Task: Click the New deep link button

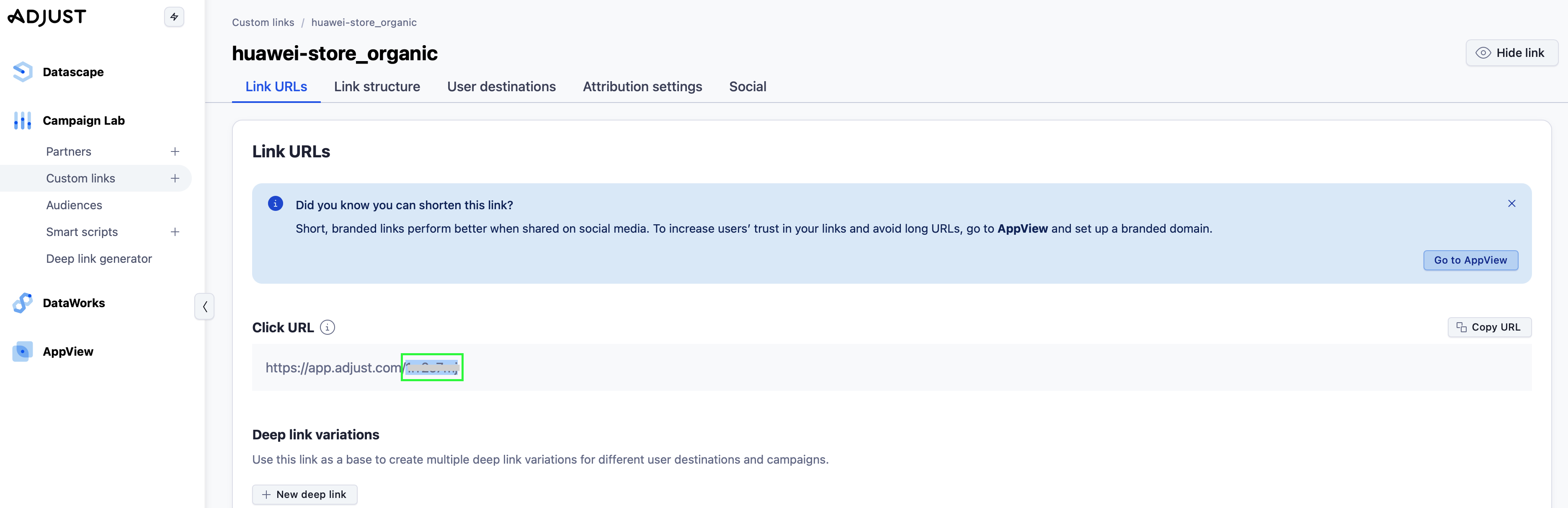Action: [304, 494]
